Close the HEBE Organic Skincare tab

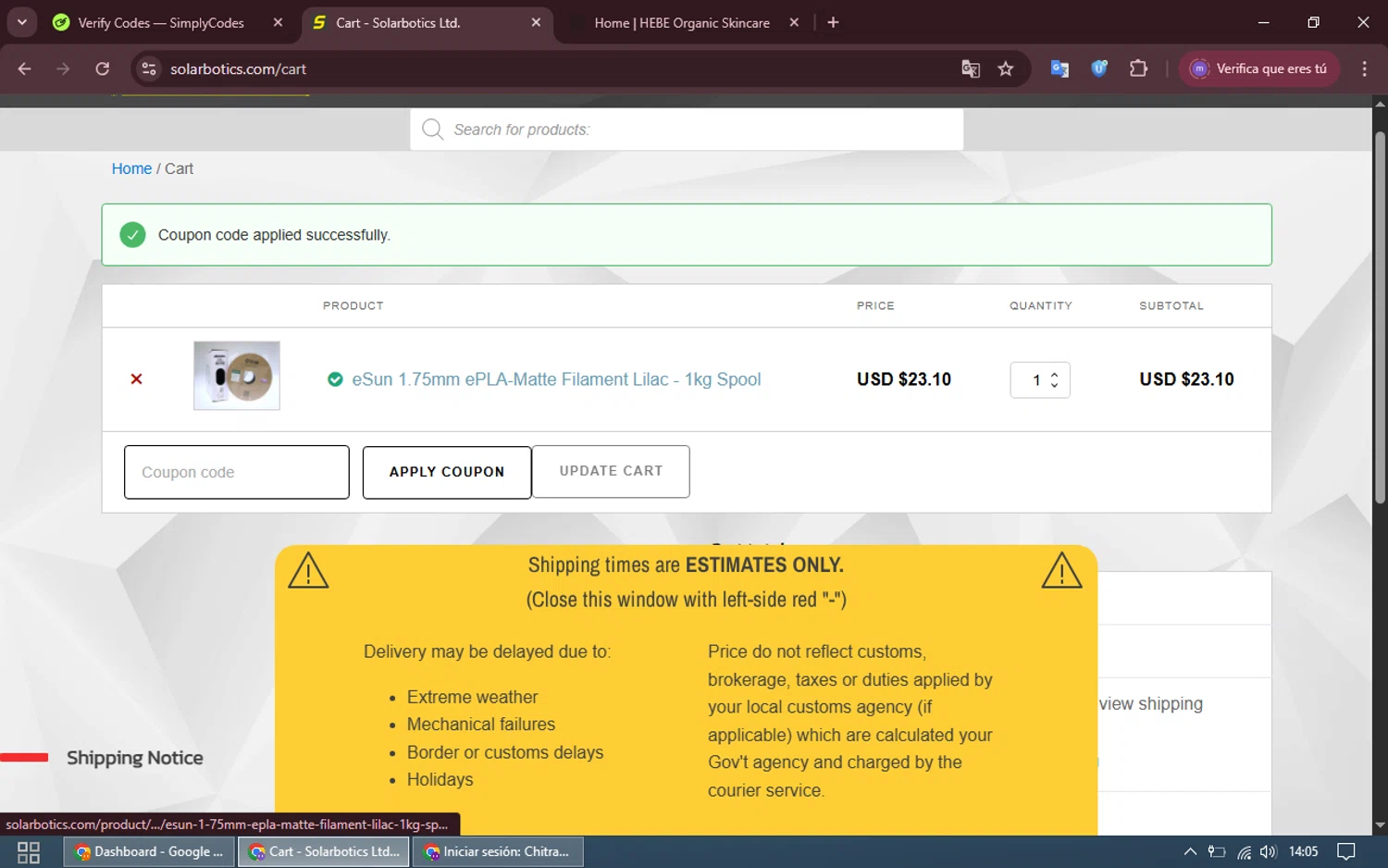pos(794,22)
